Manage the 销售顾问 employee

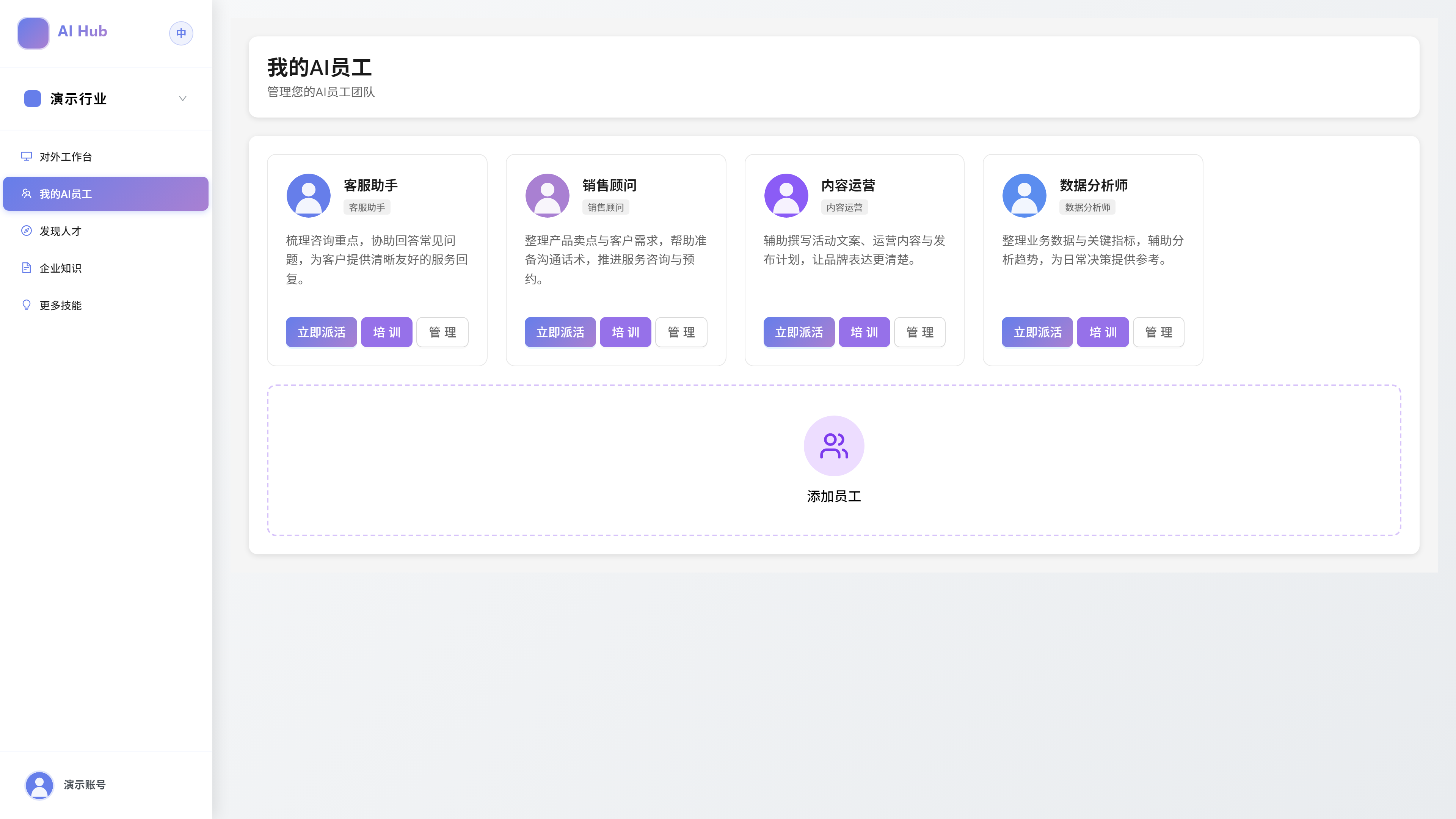coord(681,333)
